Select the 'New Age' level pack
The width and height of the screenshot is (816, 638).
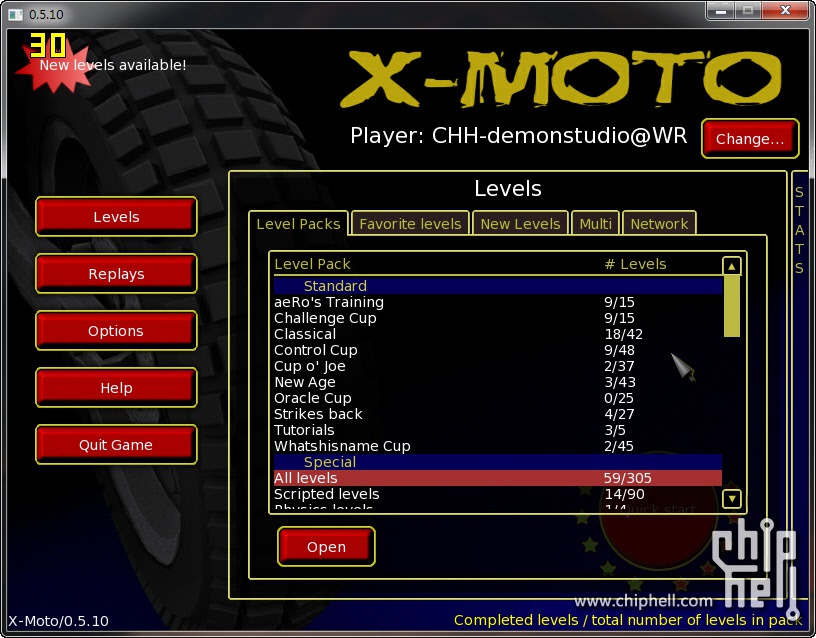click(x=498, y=382)
